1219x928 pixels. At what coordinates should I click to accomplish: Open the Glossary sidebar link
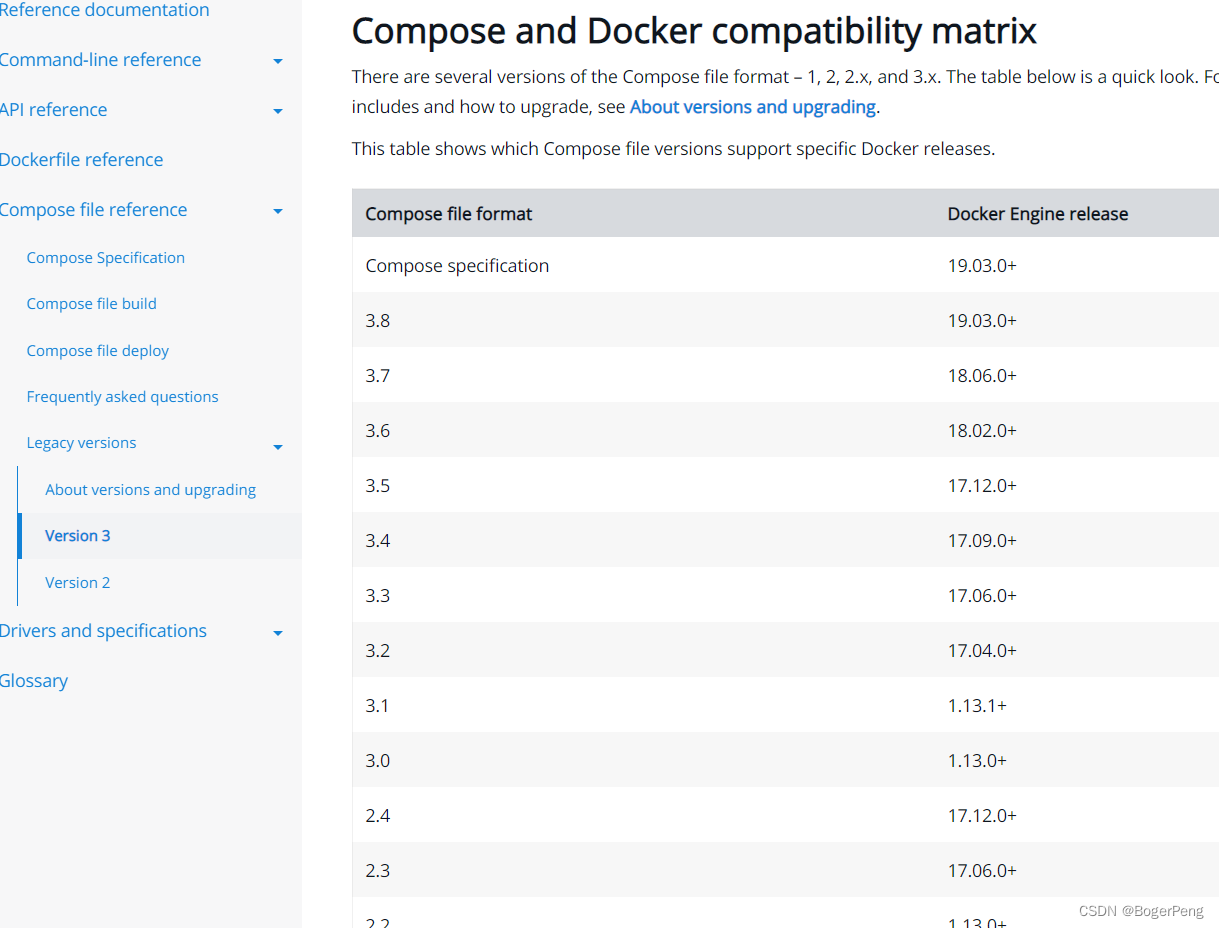pos(34,681)
